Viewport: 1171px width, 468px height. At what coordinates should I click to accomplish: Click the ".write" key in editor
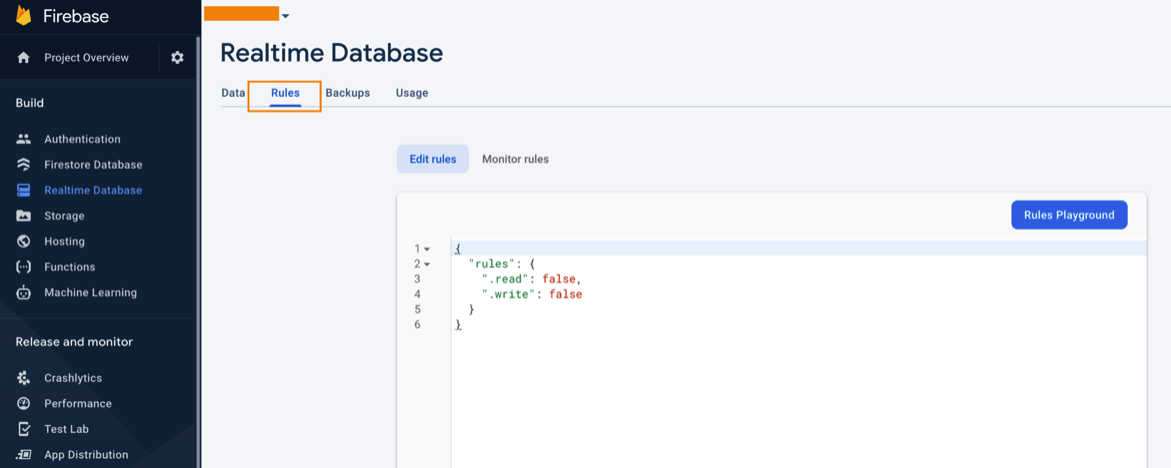(x=509, y=294)
